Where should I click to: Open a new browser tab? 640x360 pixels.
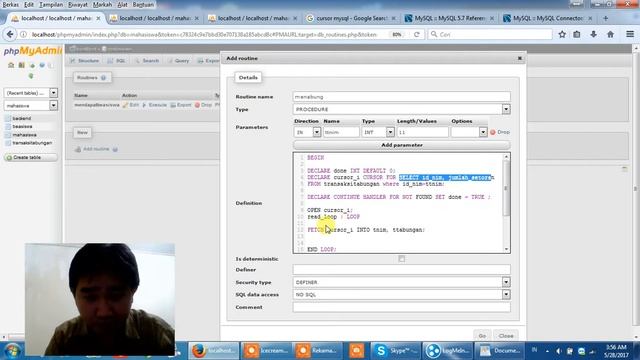tap(605, 18)
